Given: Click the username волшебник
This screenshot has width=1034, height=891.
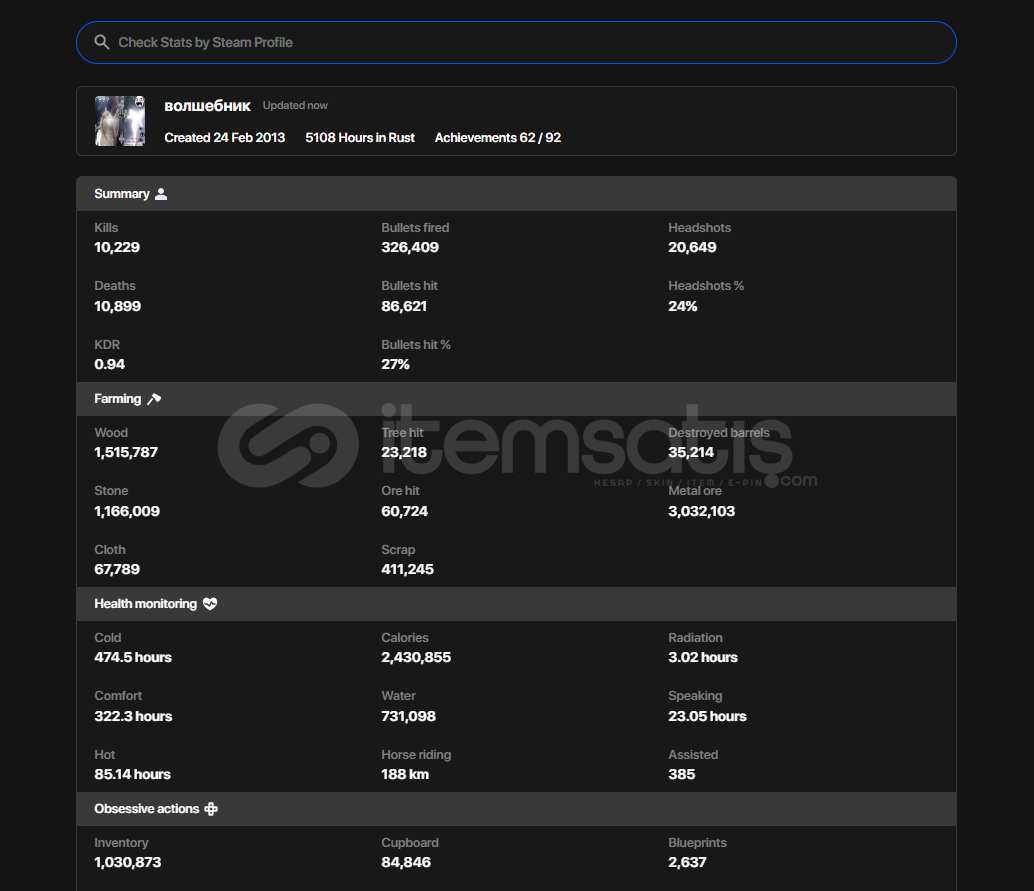Looking at the screenshot, I should click(x=207, y=106).
